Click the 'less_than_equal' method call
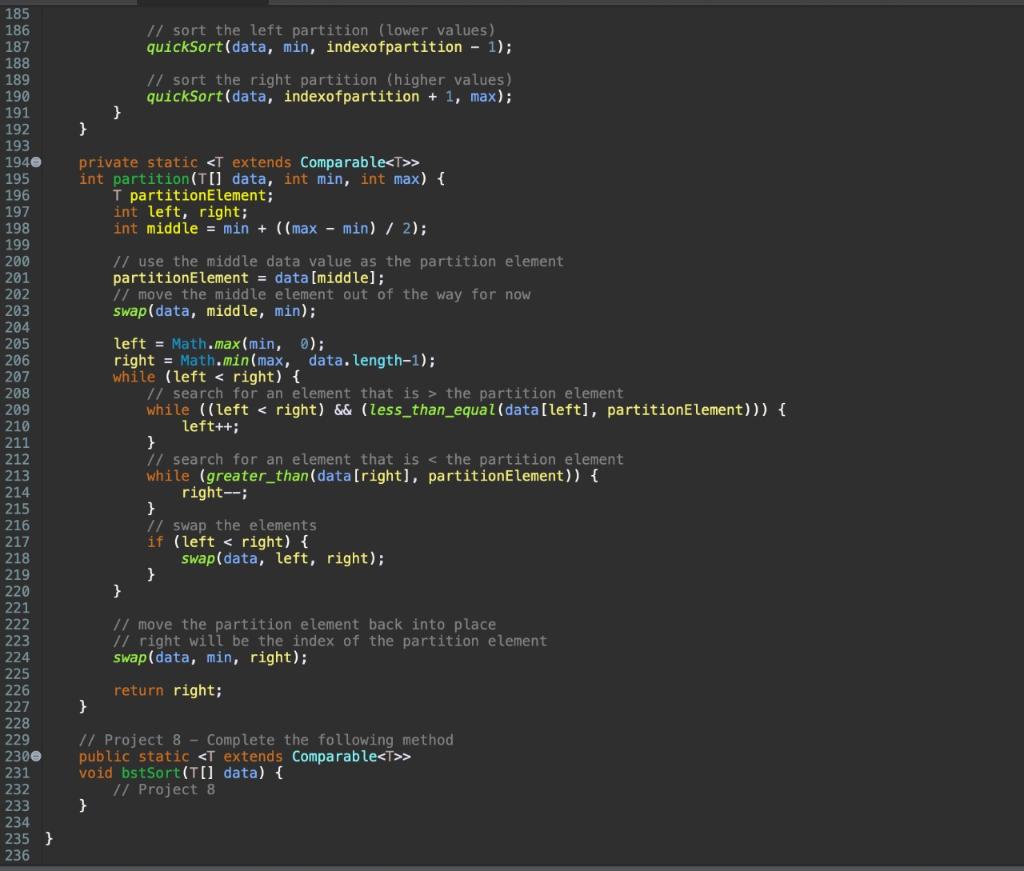Image resolution: width=1024 pixels, height=871 pixels. tap(431, 410)
